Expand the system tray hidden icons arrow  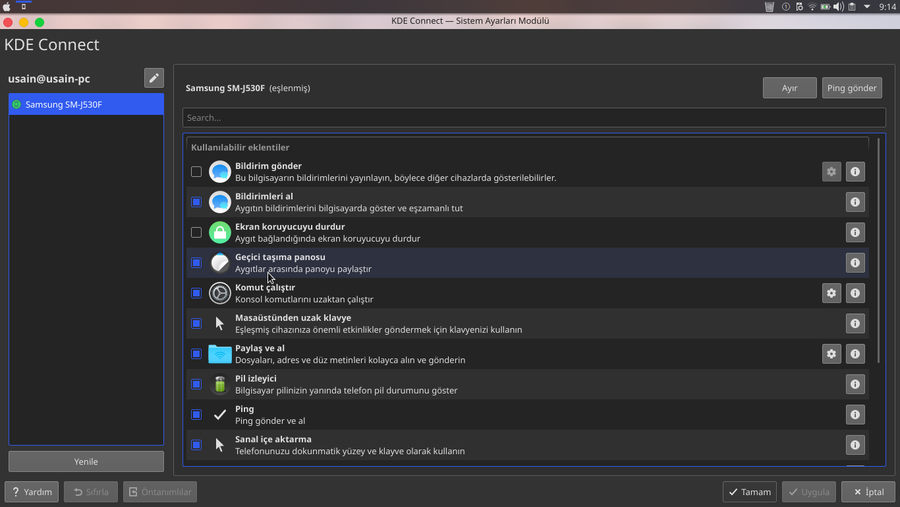click(x=867, y=7)
